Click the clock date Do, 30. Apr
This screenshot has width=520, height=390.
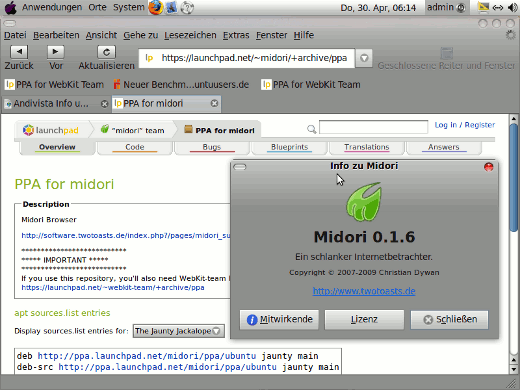point(378,8)
